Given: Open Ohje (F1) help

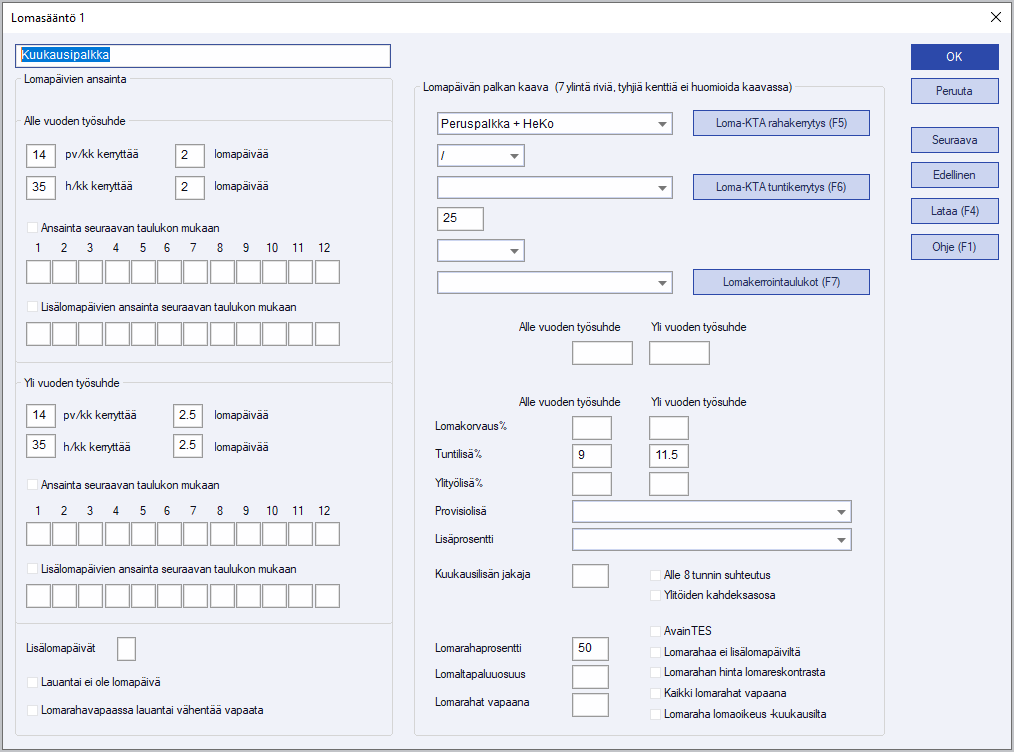Looking at the screenshot, I should point(954,247).
